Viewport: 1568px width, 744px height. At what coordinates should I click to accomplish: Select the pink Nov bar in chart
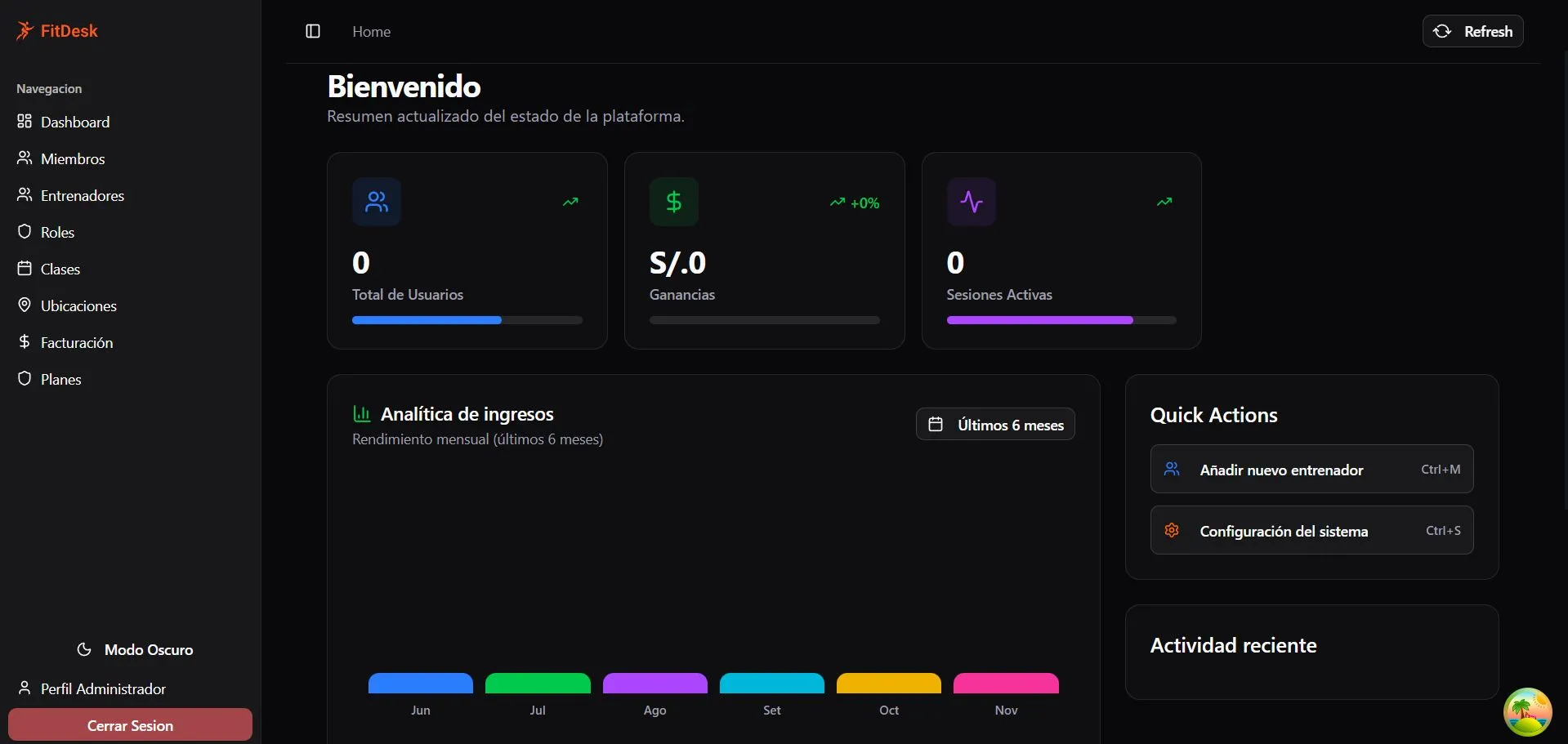point(1006,684)
